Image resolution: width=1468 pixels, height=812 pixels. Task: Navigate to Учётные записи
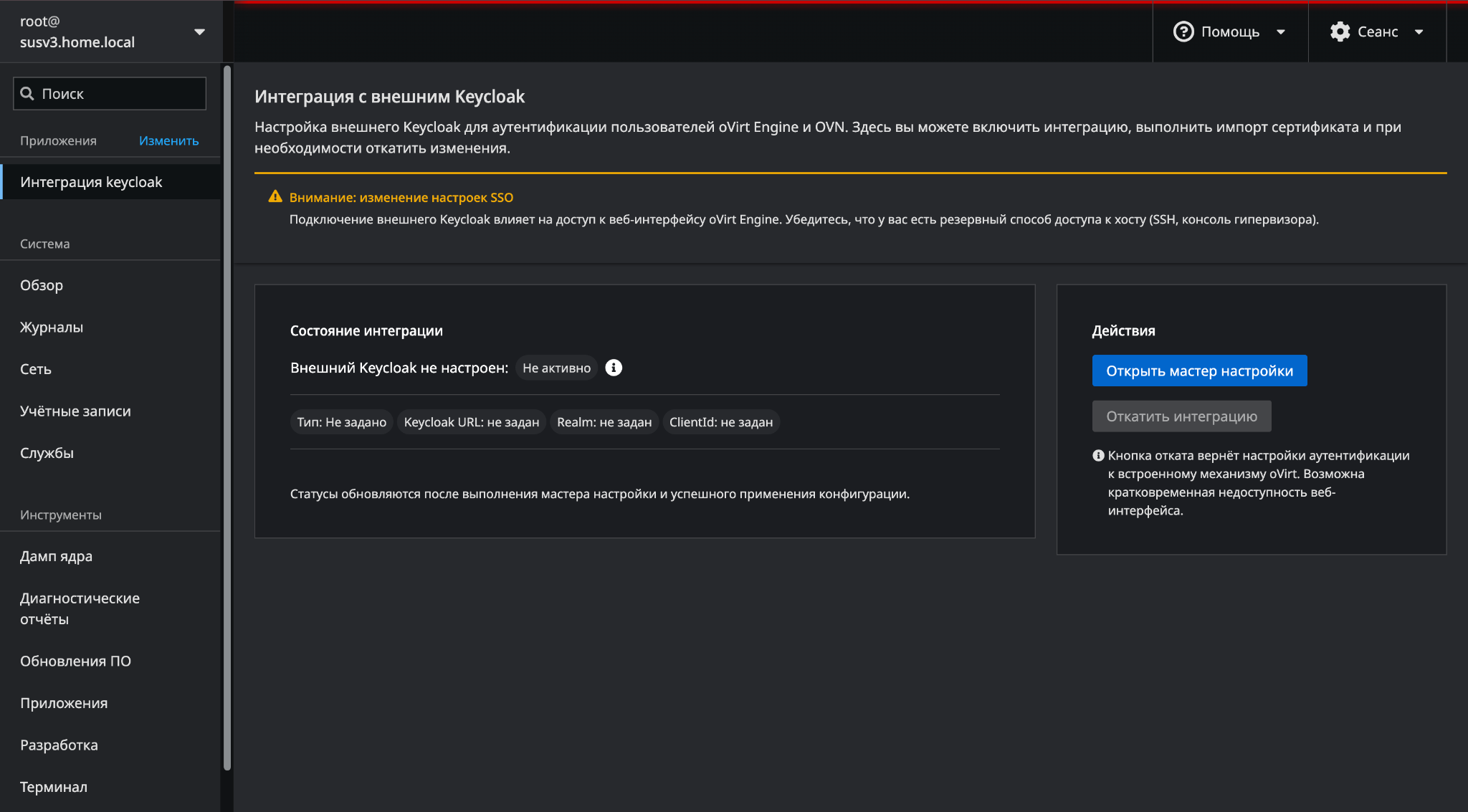pyautogui.click(x=75, y=411)
